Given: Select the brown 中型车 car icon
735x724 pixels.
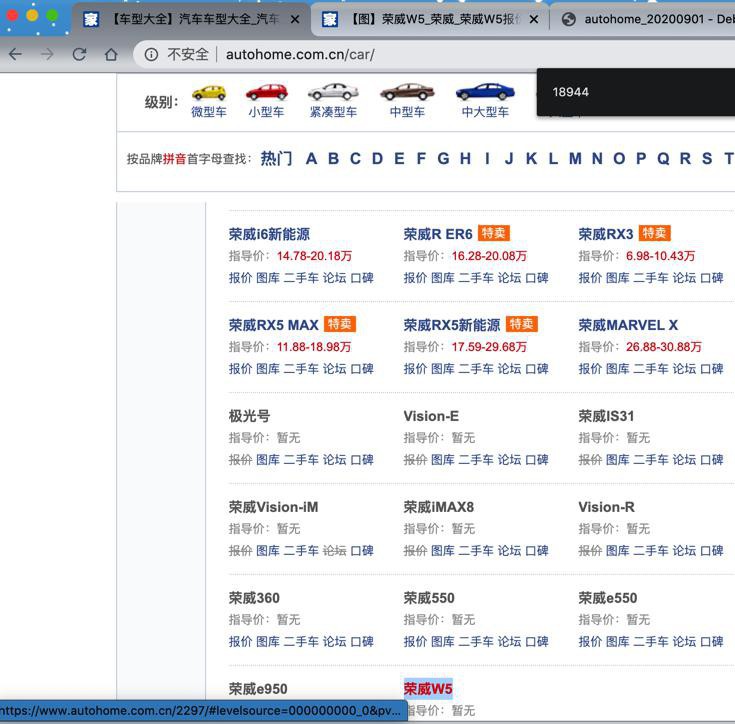Looking at the screenshot, I should [x=407, y=92].
